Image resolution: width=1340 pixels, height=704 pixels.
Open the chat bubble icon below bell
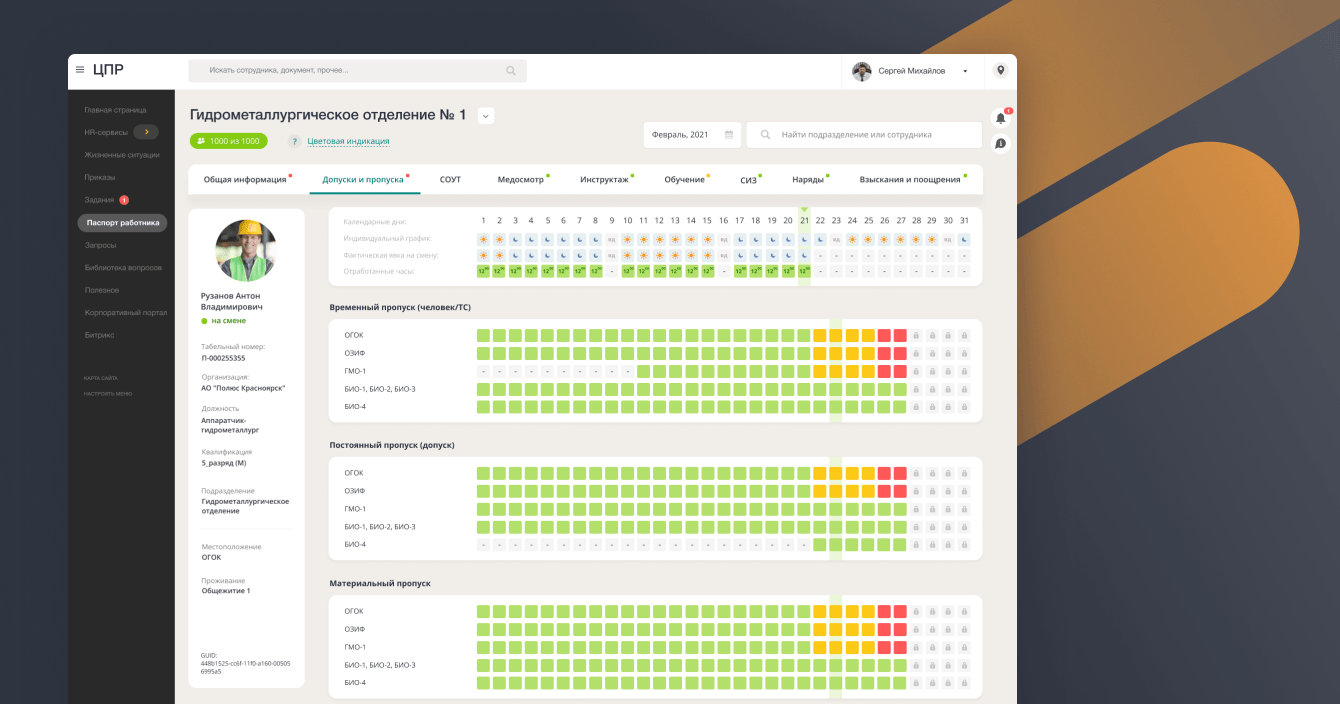point(1000,144)
